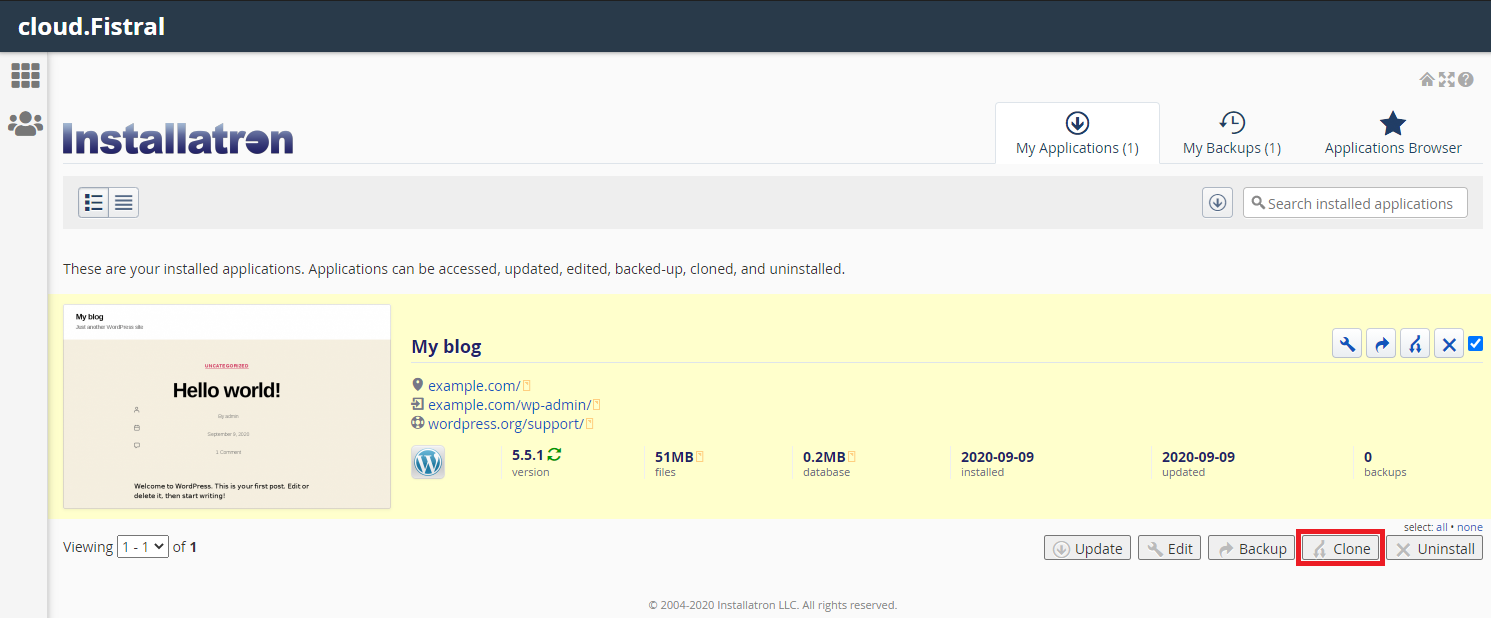1491x618 pixels.
Task: Open the apps grid icon in sidebar
Action: tap(25, 75)
